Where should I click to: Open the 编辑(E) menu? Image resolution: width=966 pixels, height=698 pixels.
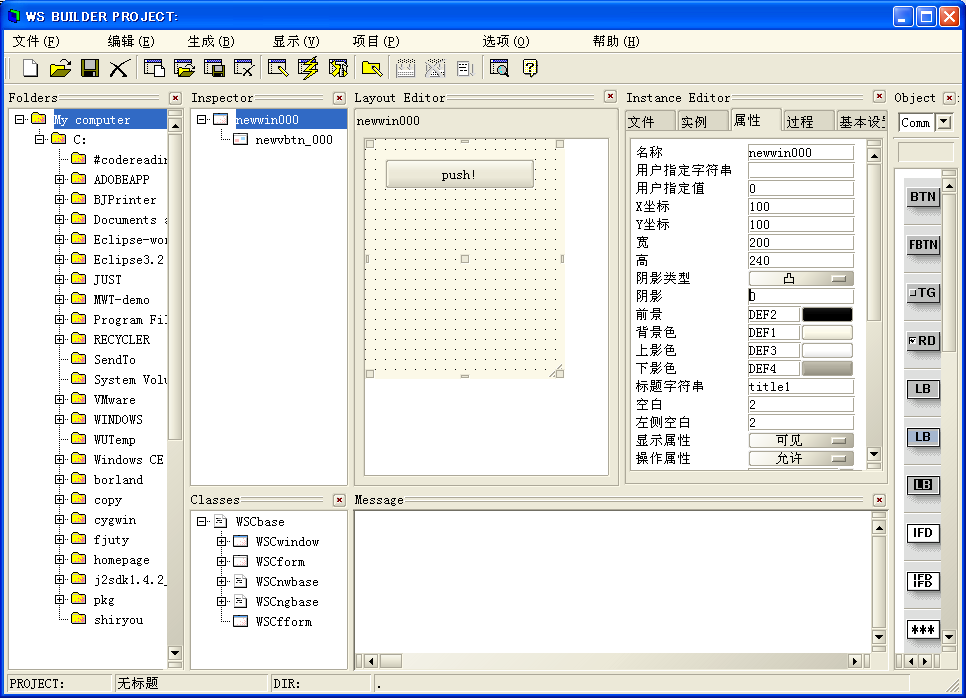[131, 41]
